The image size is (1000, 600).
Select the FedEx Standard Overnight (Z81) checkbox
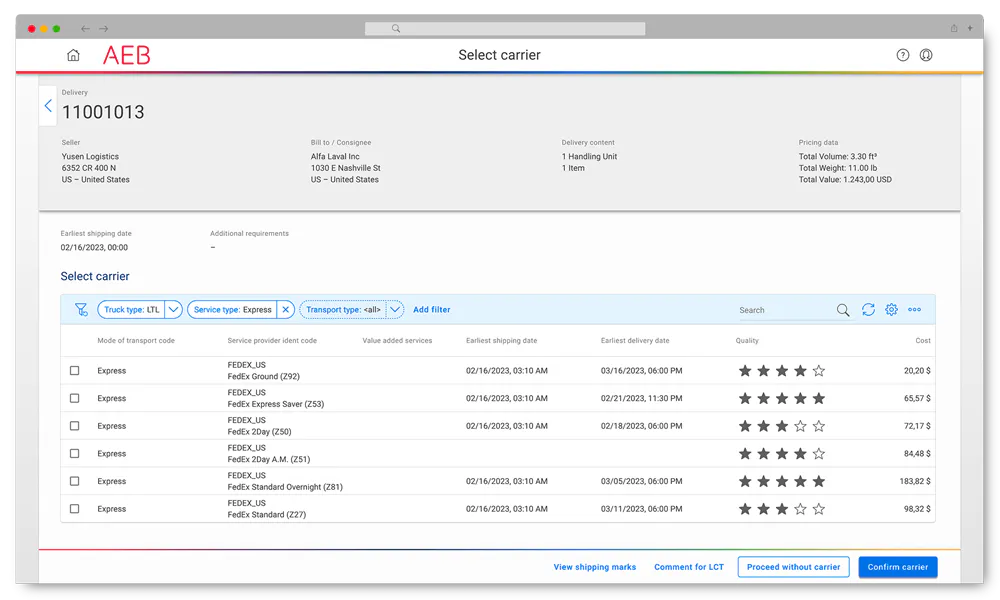click(75, 481)
